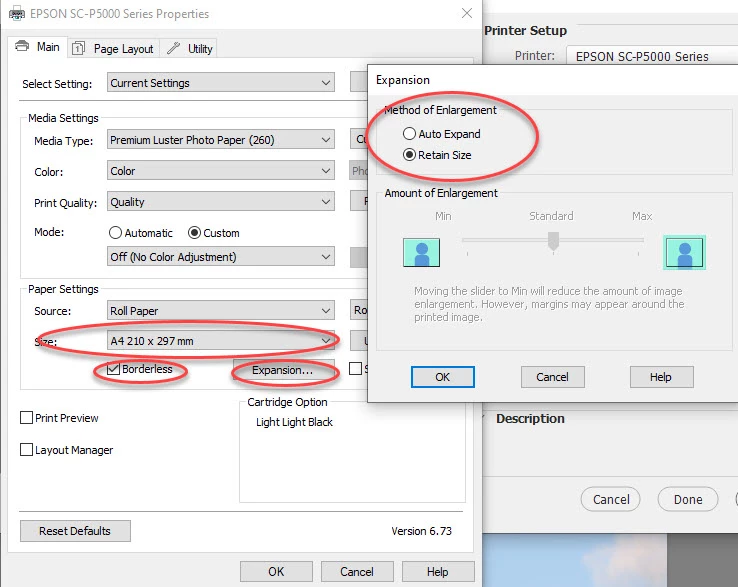738x587 pixels.
Task: Click OK in the Properties window
Action: click(276, 571)
